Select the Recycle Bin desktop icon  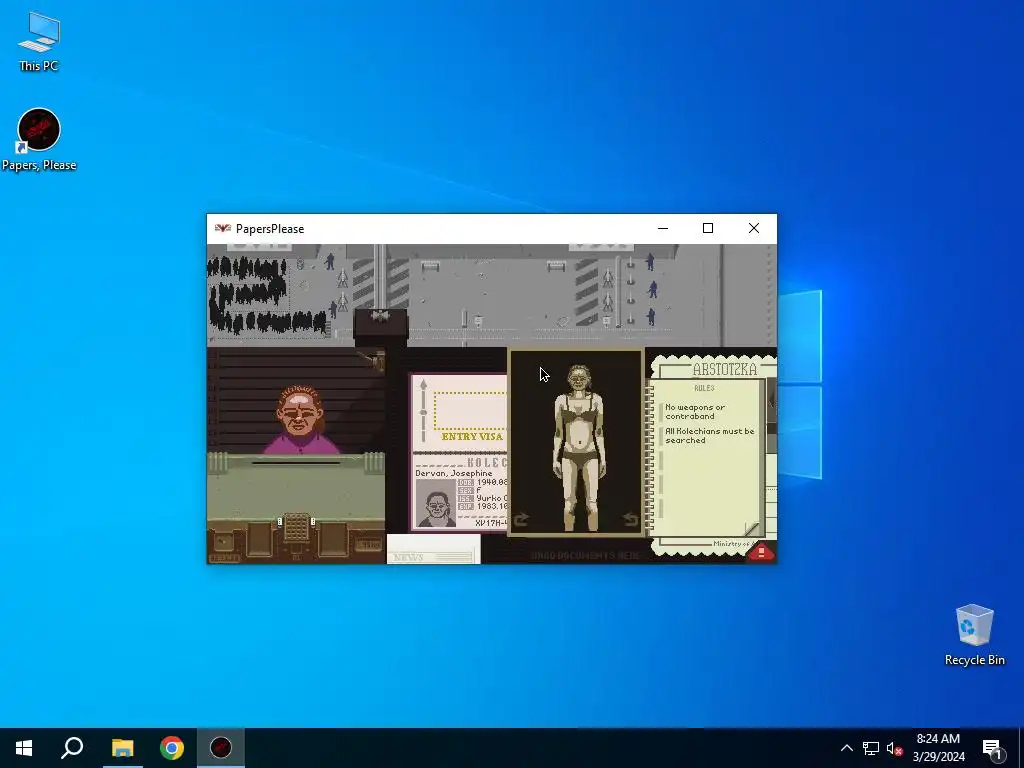tap(974, 635)
